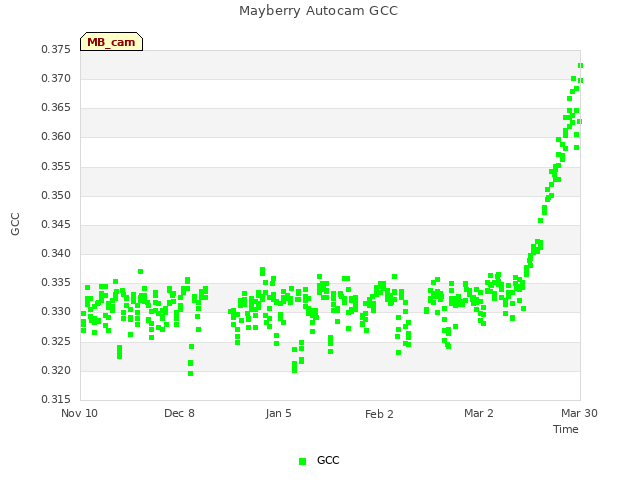Viewport: 640px width, 480px height.
Task: Click the 0.355 y-axis tick label
Action: click(56, 167)
